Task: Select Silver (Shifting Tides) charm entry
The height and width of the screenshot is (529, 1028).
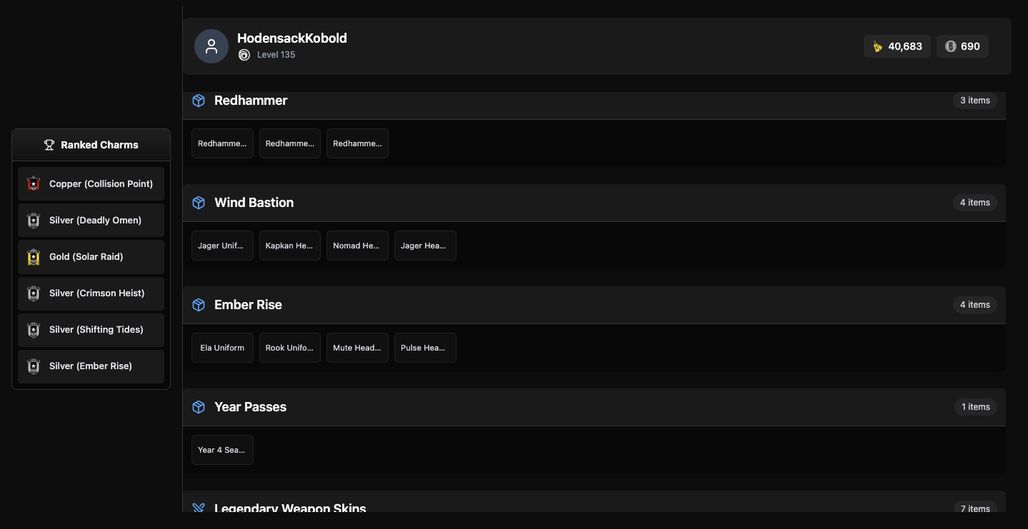Action: 91,330
